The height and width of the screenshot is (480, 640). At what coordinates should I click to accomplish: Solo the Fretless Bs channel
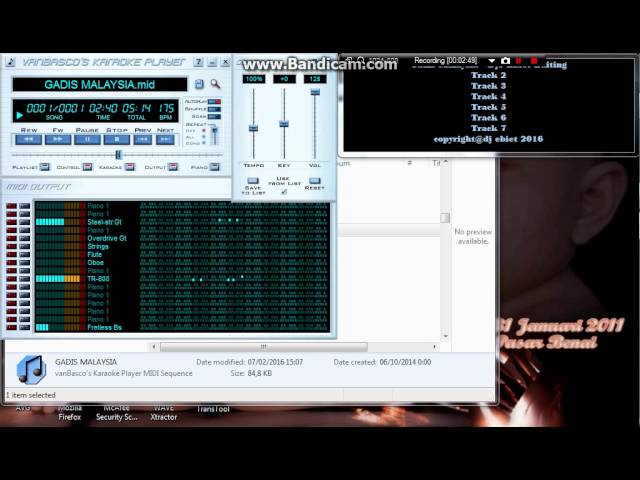point(24,327)
